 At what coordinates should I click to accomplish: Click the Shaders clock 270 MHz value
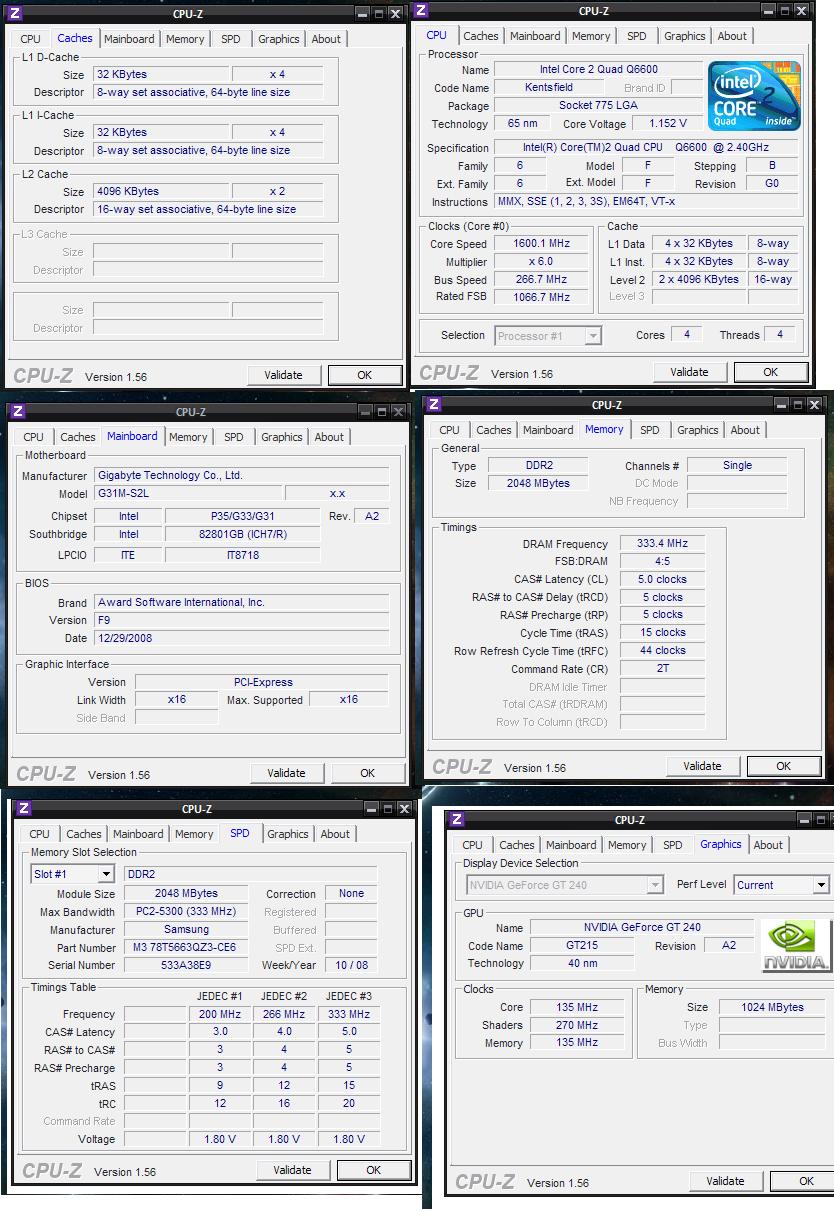click(578, 1025)
